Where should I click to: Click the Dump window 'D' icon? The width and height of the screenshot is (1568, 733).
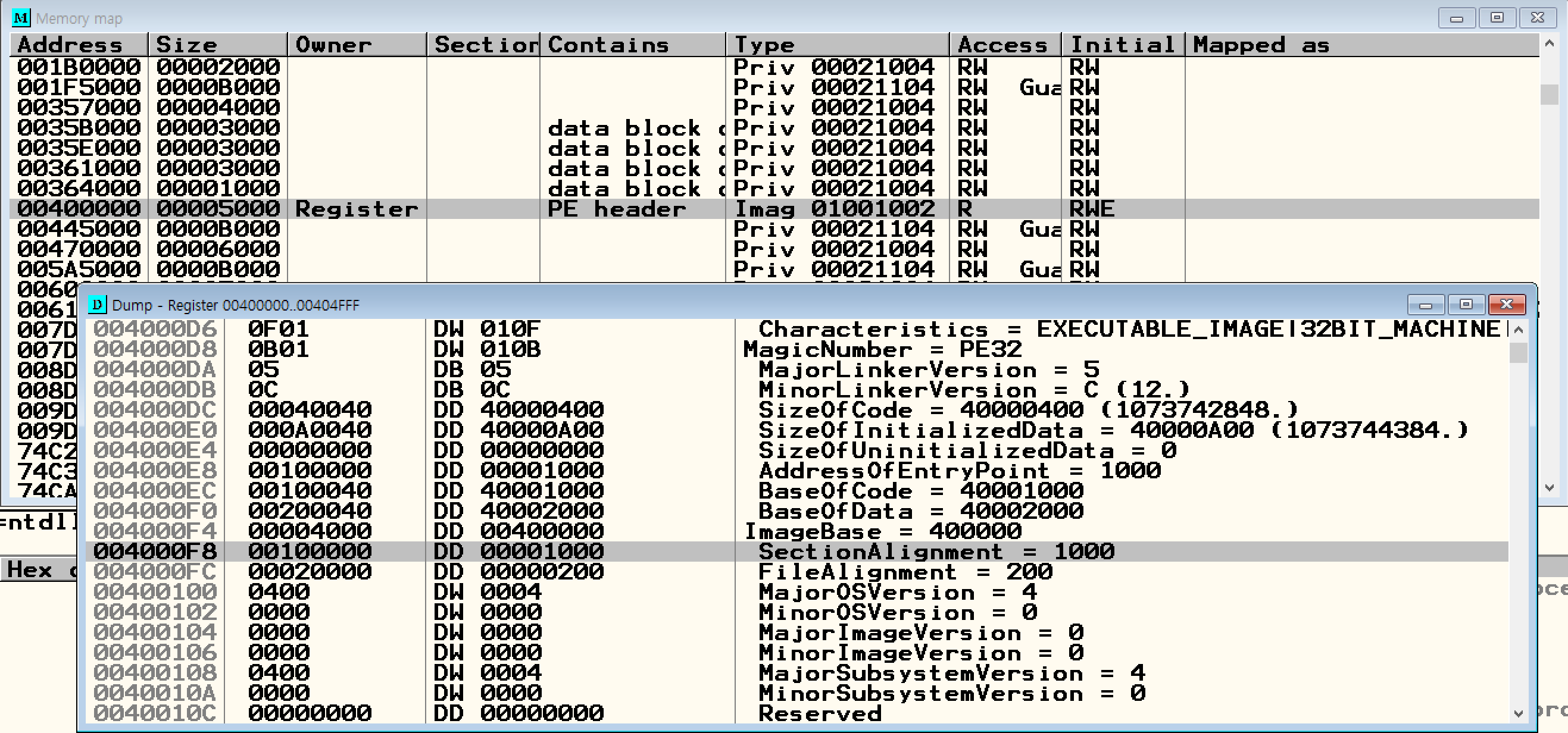97,304
